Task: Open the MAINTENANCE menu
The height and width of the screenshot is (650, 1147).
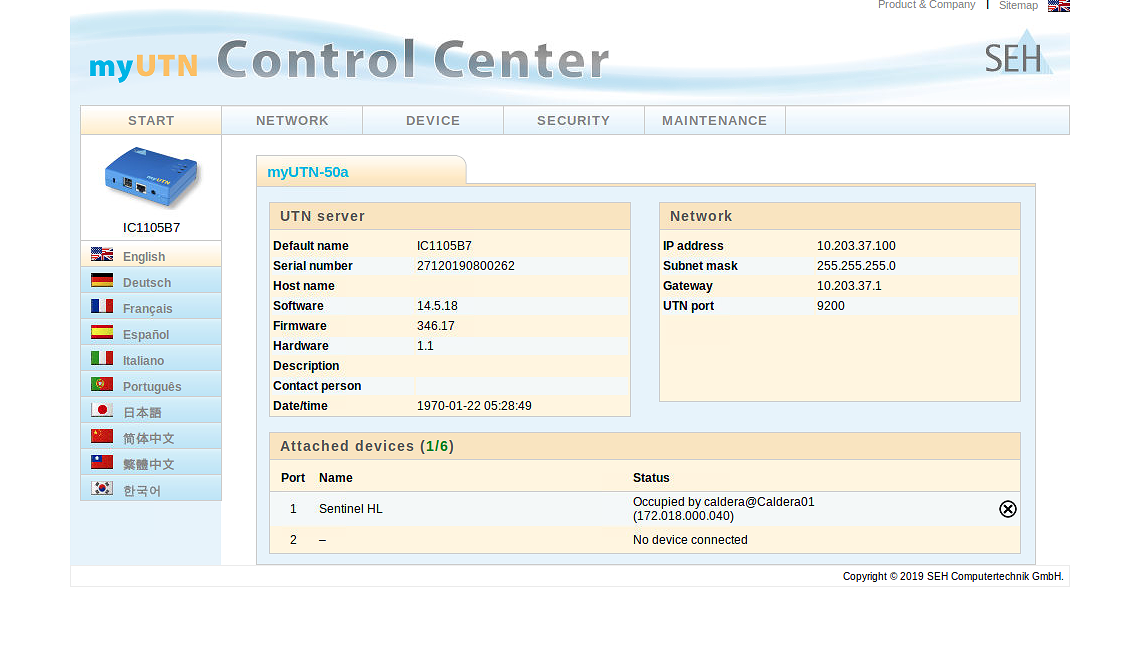Action: (x=714, y=121)
